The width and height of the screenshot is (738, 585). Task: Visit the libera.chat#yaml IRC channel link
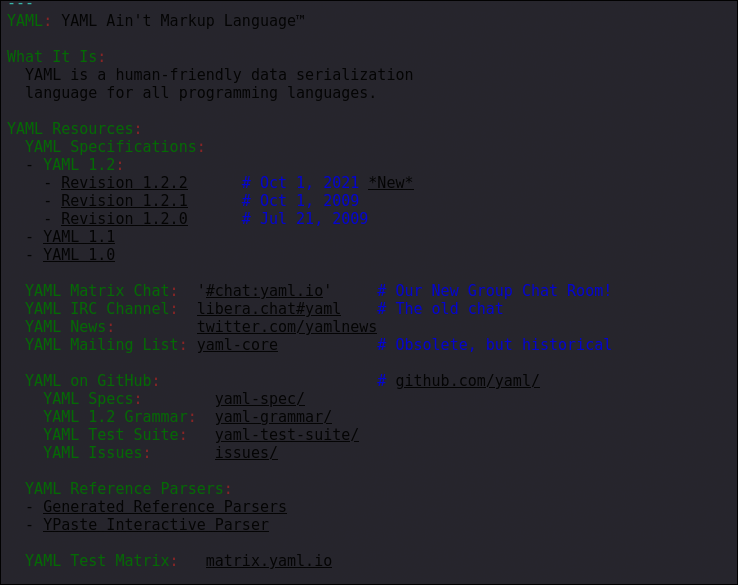269,309
